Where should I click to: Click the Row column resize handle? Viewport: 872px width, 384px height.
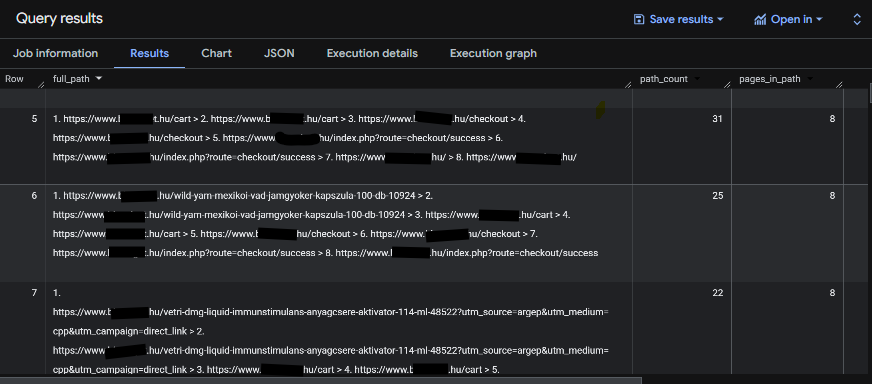(41, 85)
